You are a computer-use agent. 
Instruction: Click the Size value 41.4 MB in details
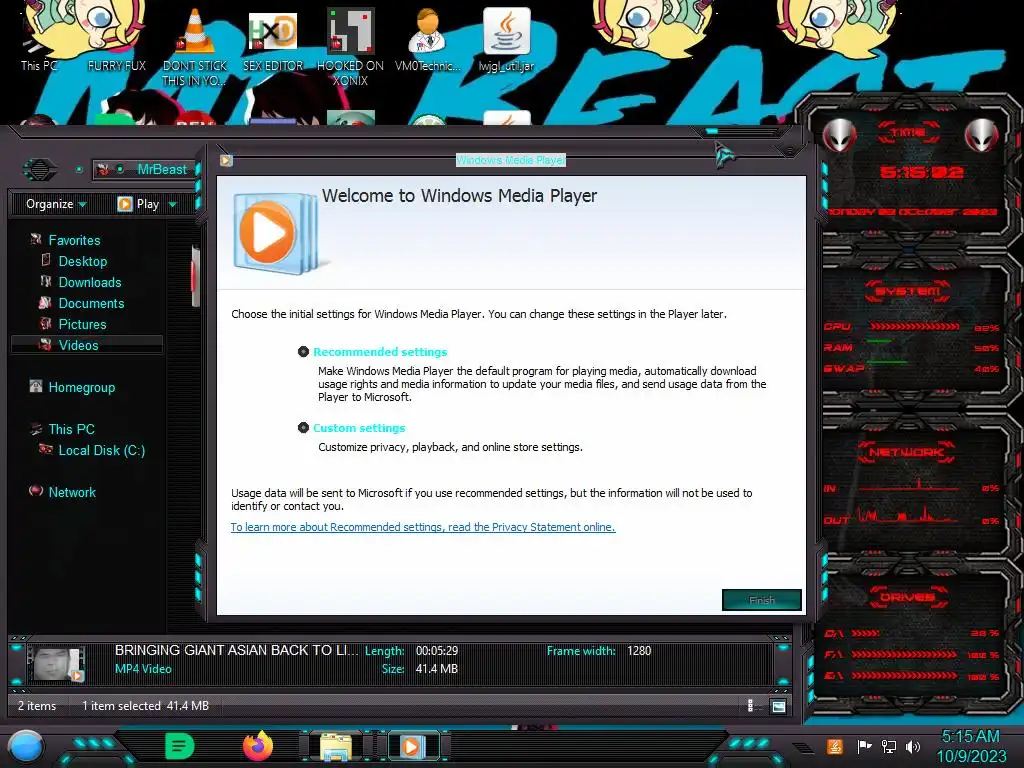(436, 669)
